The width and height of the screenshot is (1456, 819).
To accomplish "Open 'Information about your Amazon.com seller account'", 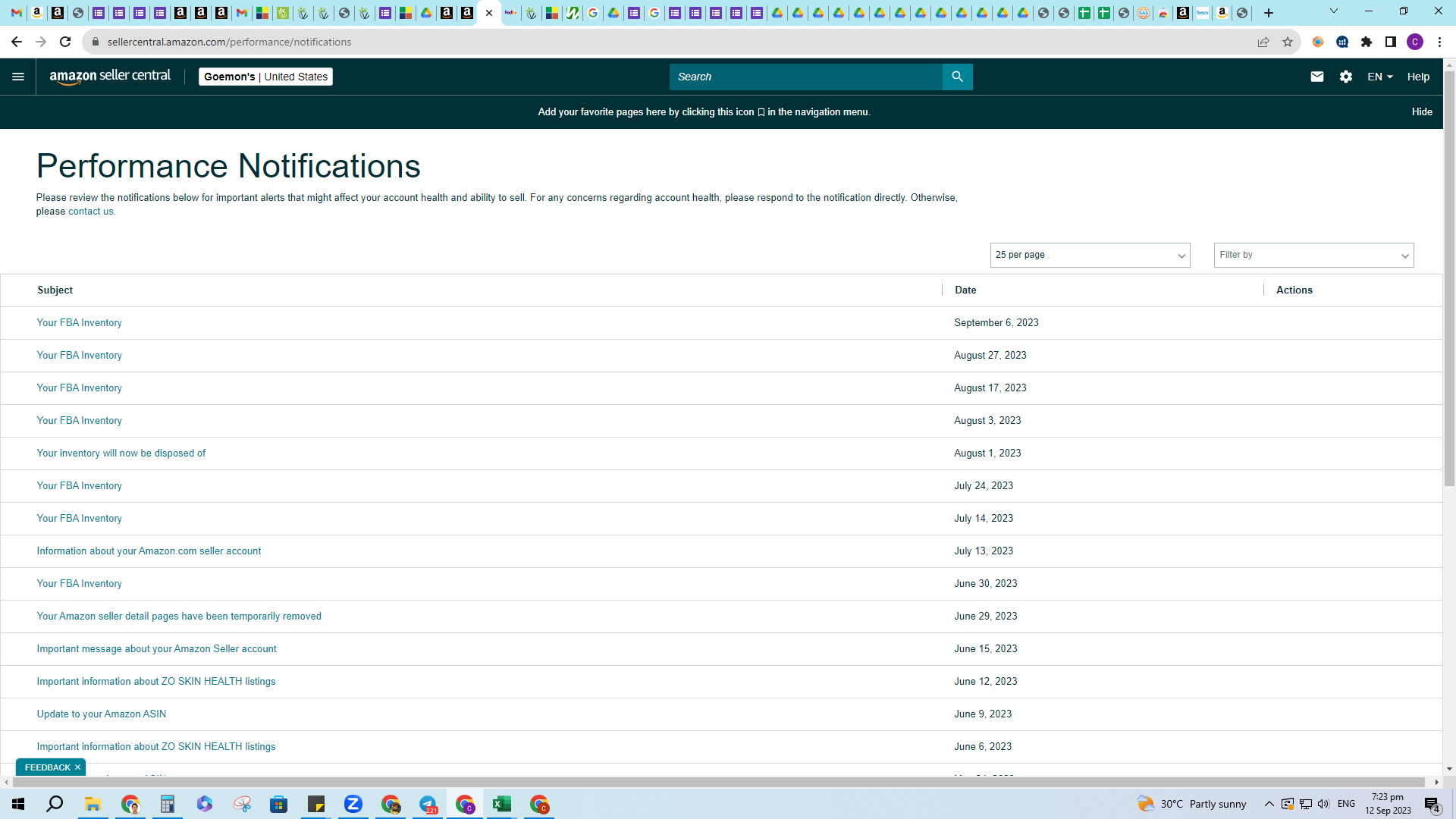I will (149, 551).
